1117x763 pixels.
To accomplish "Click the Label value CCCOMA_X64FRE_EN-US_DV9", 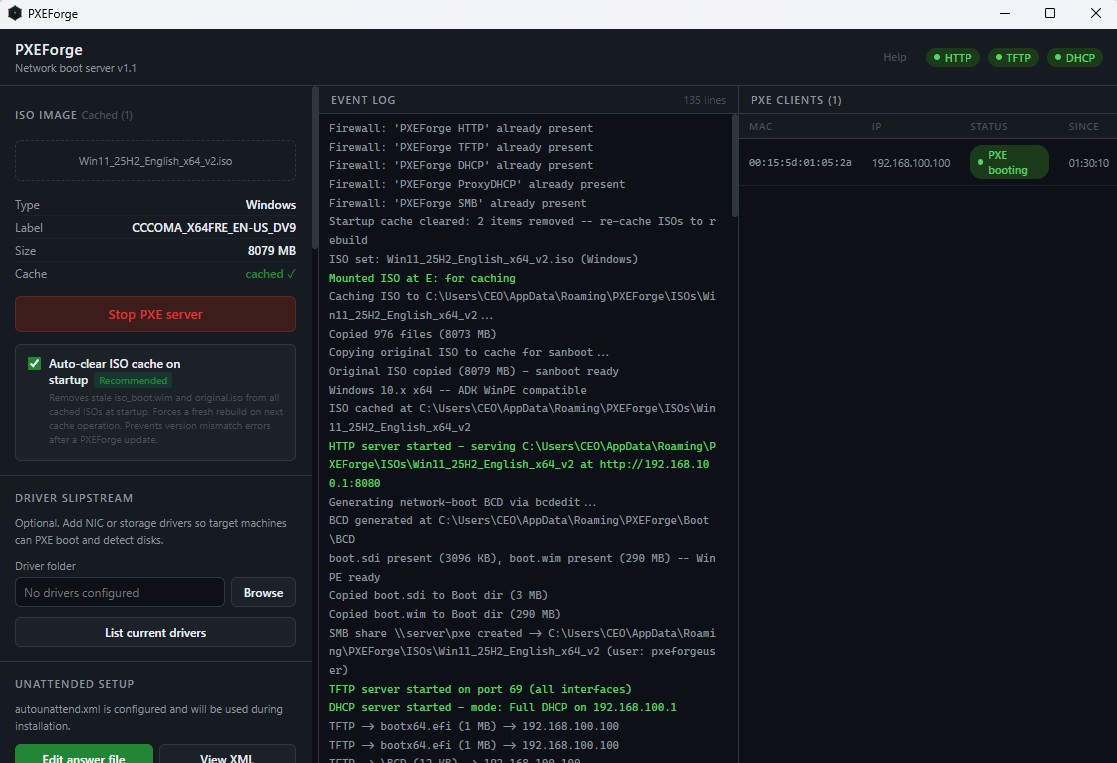I will [x=214, y=227].
